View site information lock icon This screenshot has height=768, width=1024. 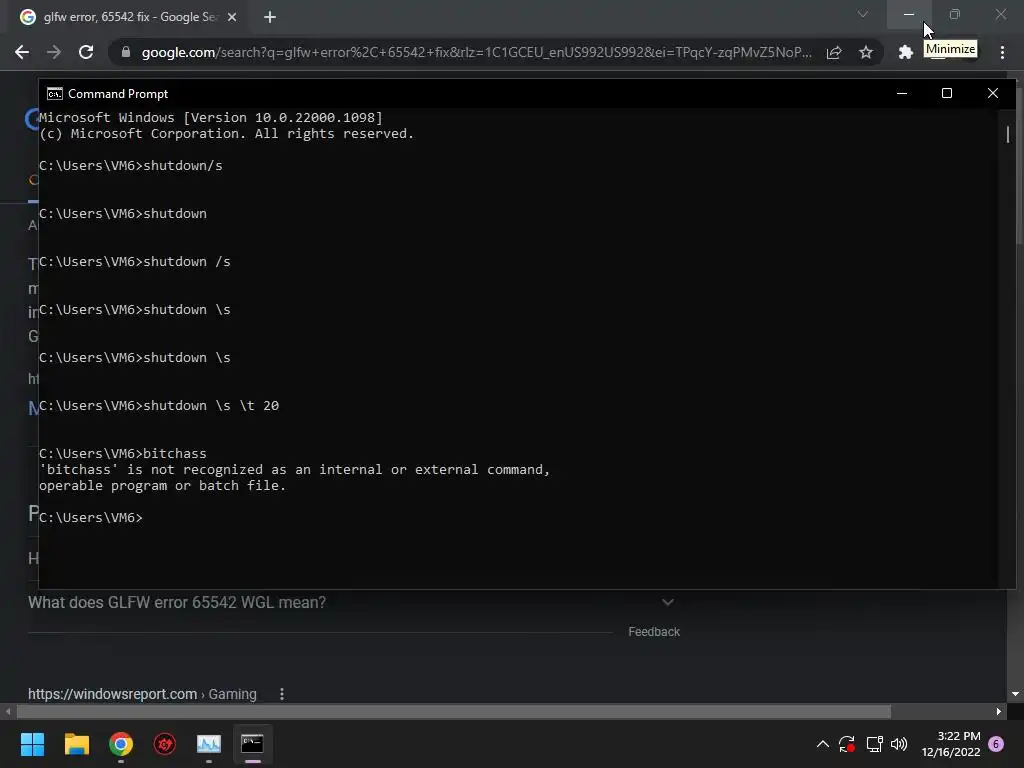(x=126, y=52)
